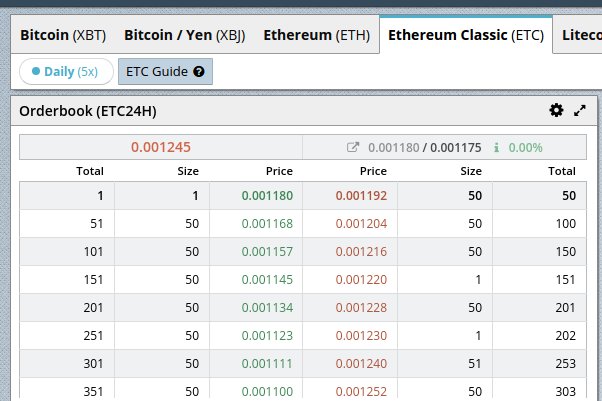The height and width of the screenshot is (401, 602).
Task: Expand the orderbook to fullscreen
Action: pyautogui.click(x=580, y=111)
